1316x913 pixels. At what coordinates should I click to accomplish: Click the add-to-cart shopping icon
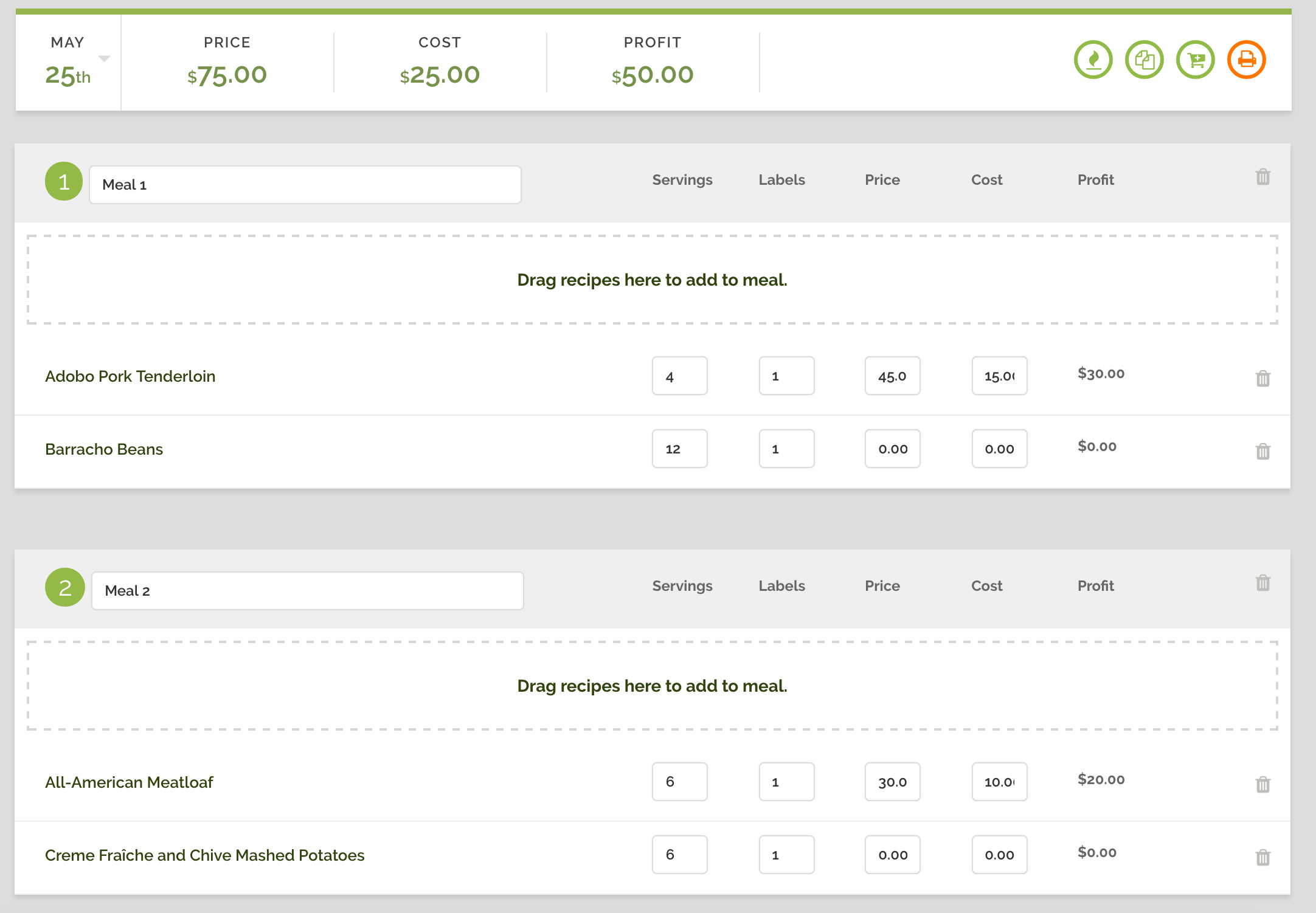1195,60
